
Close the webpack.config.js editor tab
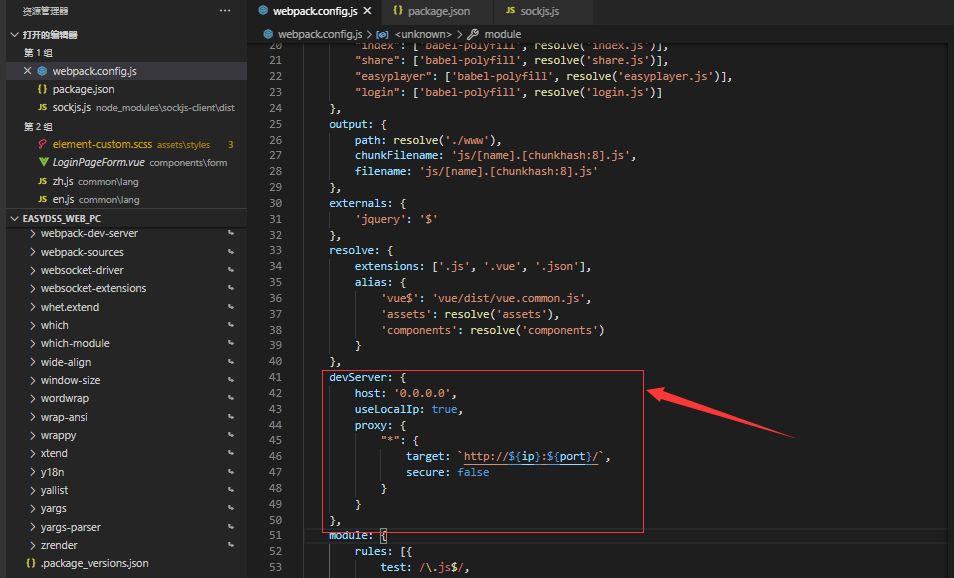coord(367,11)
